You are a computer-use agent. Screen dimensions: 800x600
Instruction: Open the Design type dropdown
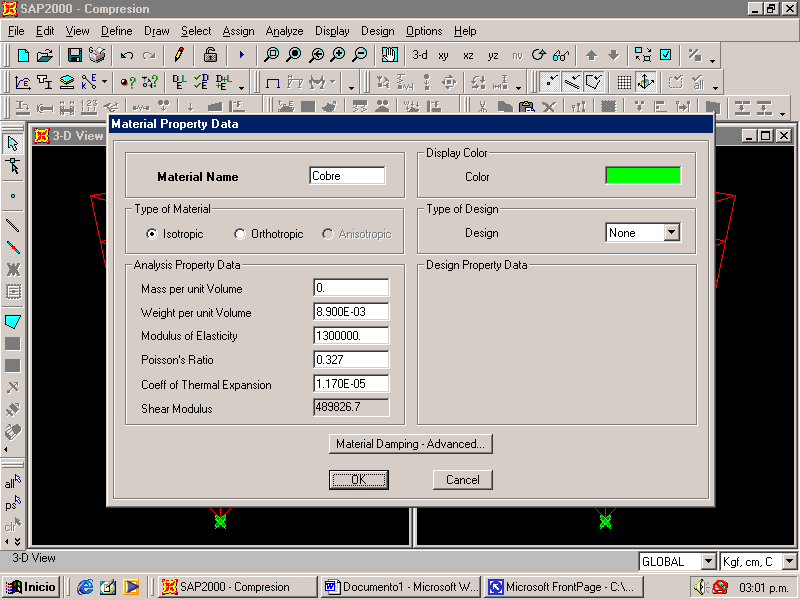pos(672,233)
